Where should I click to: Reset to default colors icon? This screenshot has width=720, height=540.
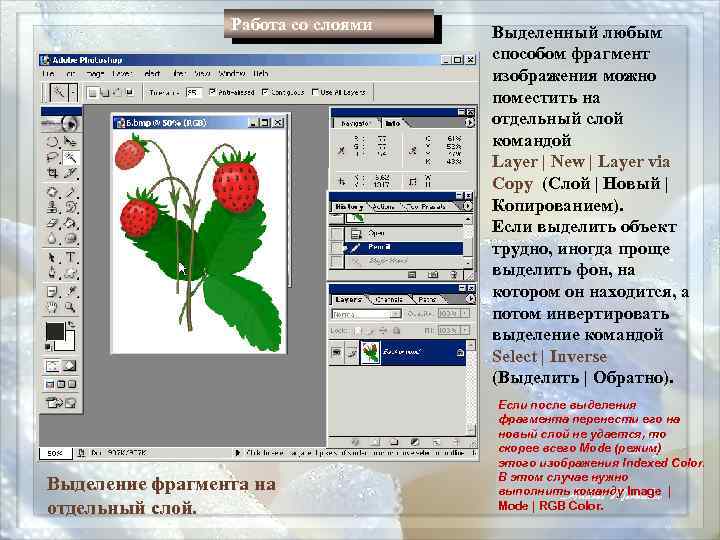[49, 347]
